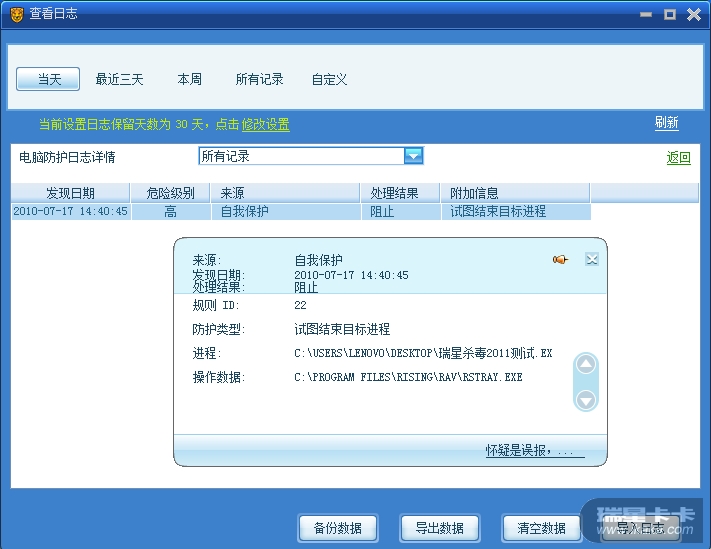Click the 阻止 result cell in table
711x549 pixels.
point(401,212)
